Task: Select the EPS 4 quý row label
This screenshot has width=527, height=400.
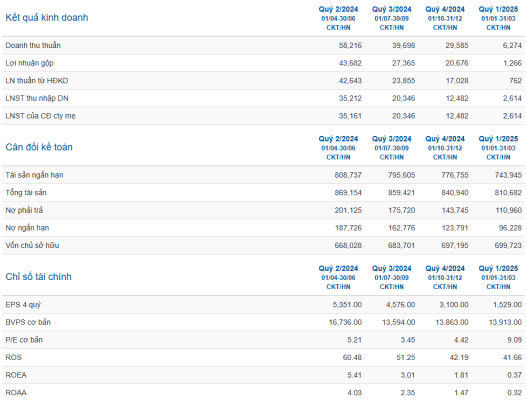Action: (23, 305)
